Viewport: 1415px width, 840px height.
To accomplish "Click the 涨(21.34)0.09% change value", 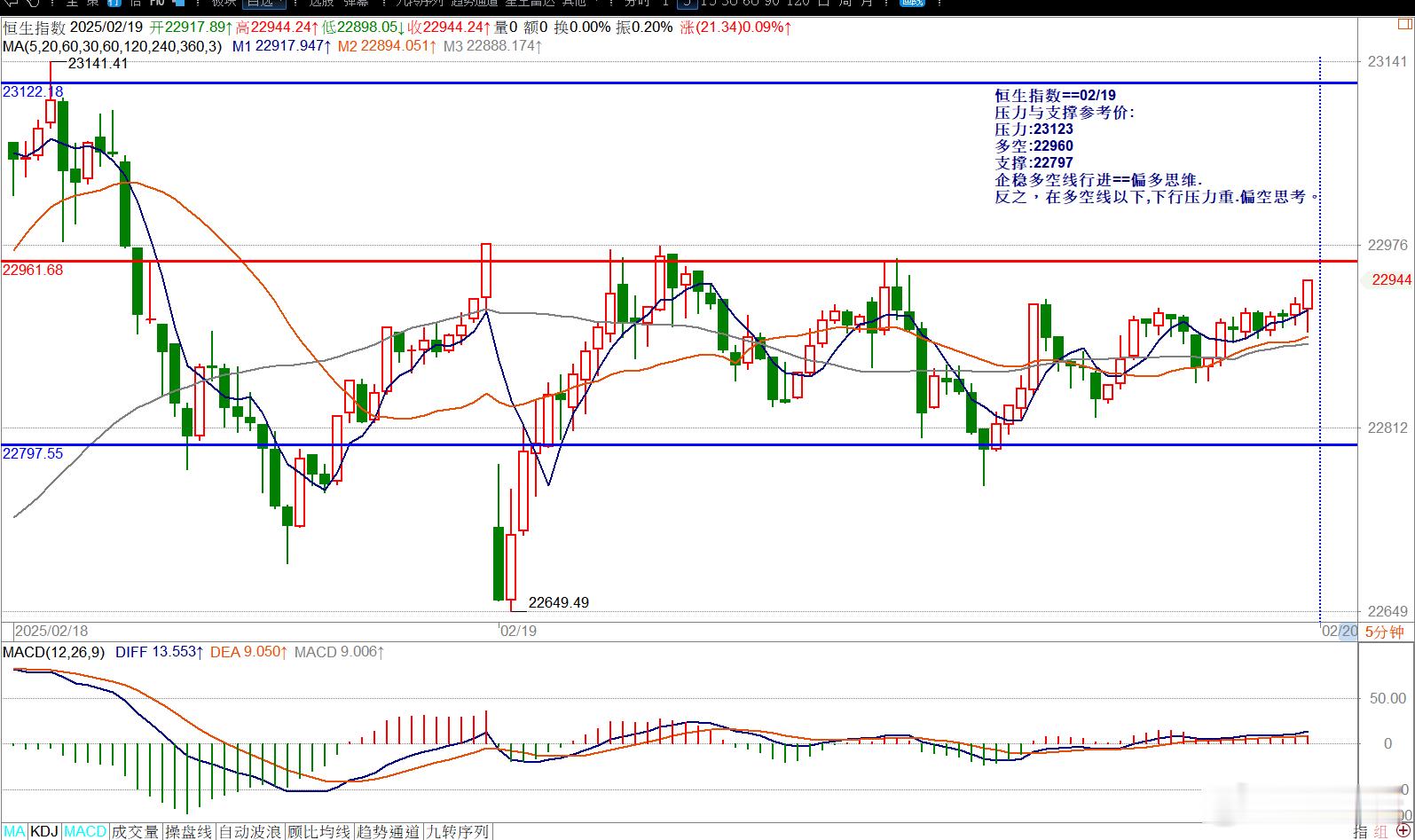I will [x=736, y=27].
